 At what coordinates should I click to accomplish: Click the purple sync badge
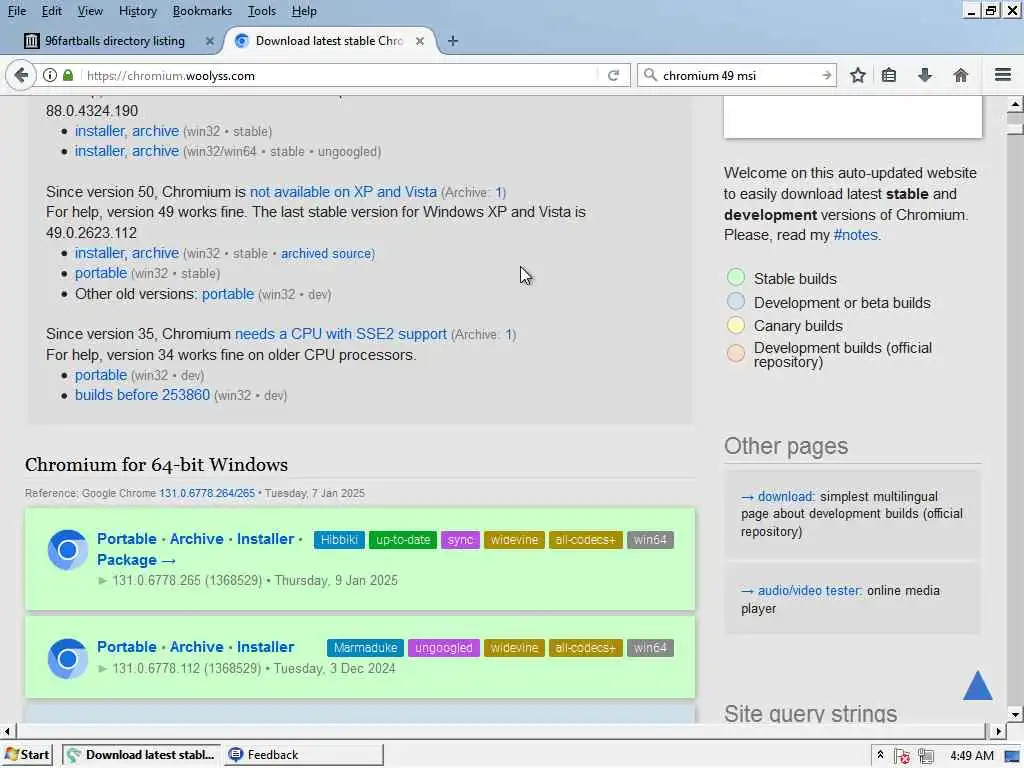tap(460, 539)
